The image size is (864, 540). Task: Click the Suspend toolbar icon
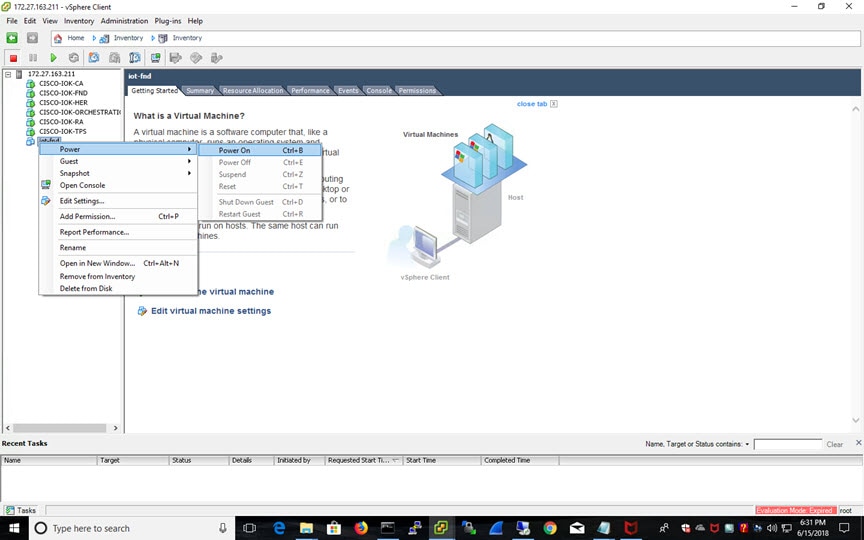pyautogui.click(x=33, y=58)
